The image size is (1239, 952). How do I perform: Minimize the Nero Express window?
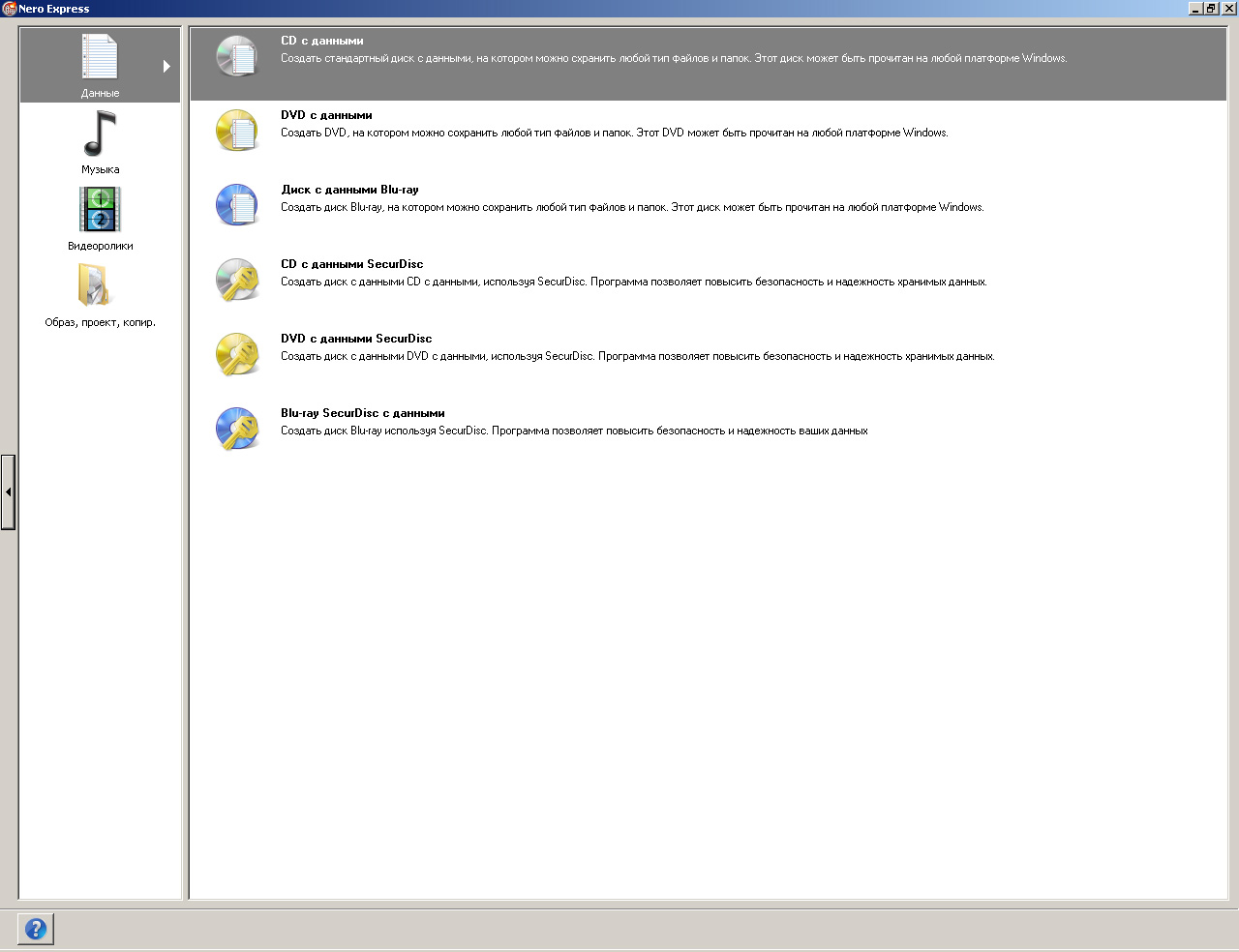pos(1195,9)
